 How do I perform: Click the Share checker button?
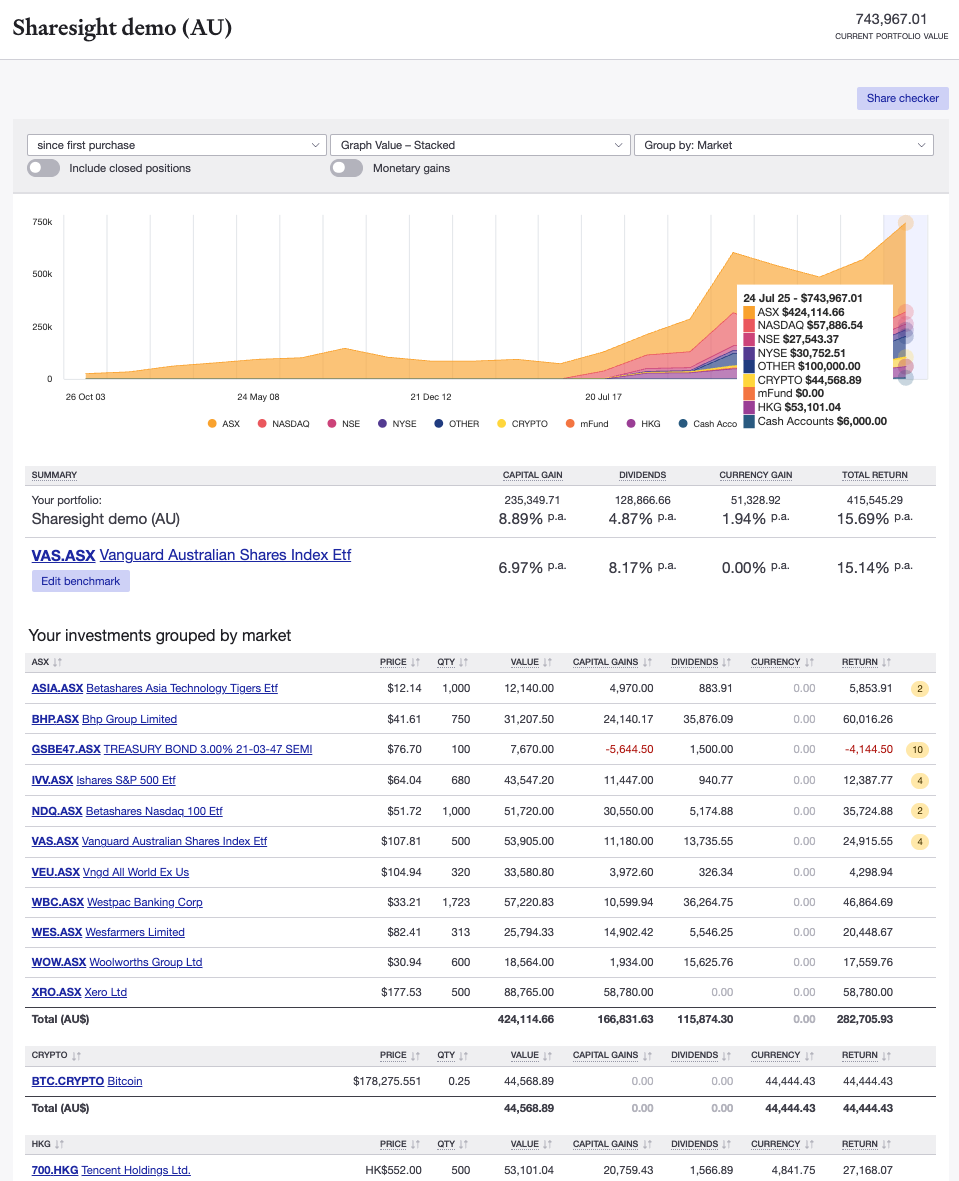coord(901,98)
